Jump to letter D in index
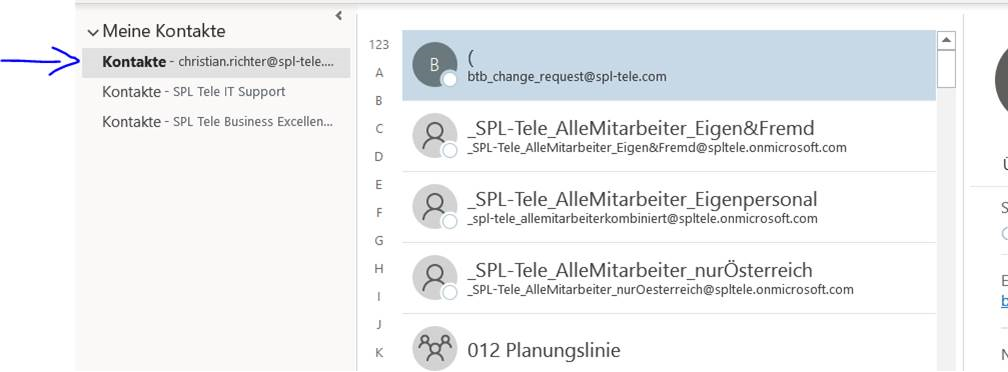Screen dimensions: 1008x372 tap(379, 157)
